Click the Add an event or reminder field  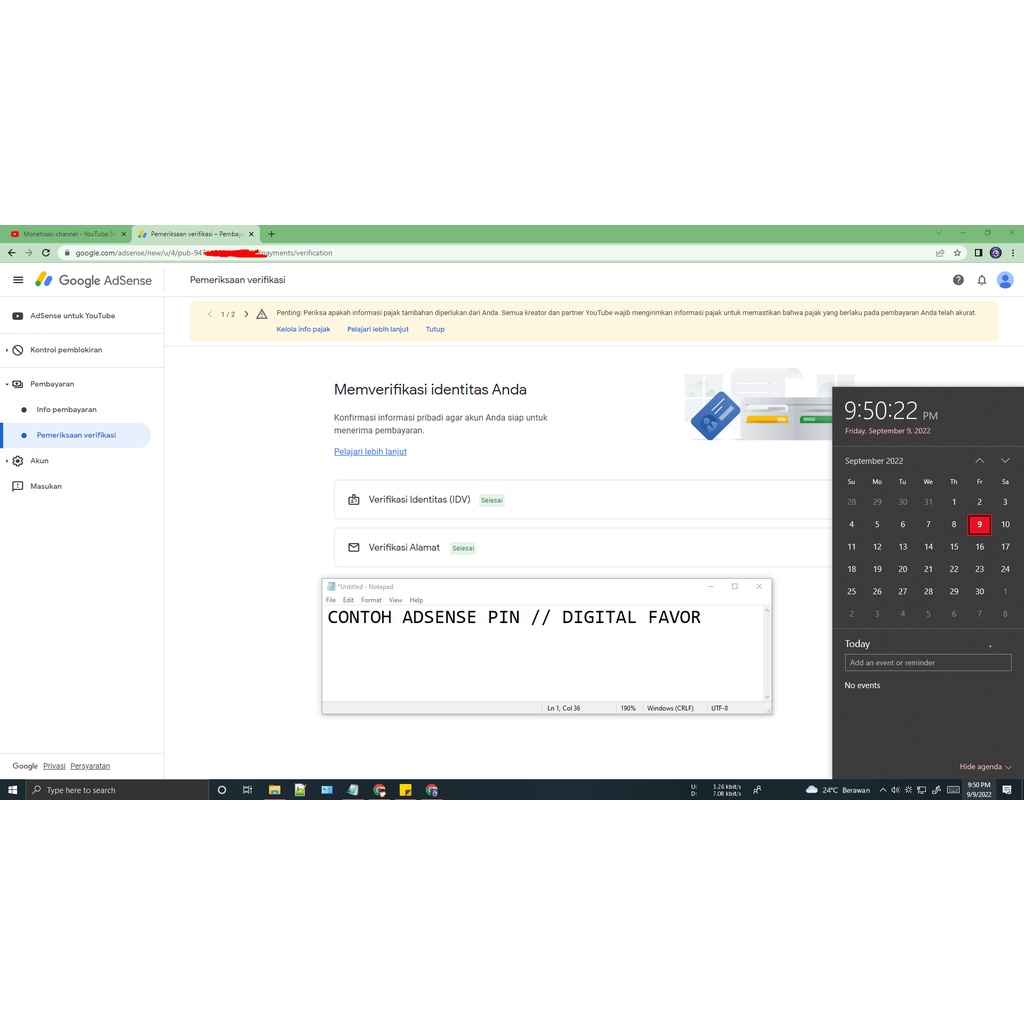pos(928,662)
